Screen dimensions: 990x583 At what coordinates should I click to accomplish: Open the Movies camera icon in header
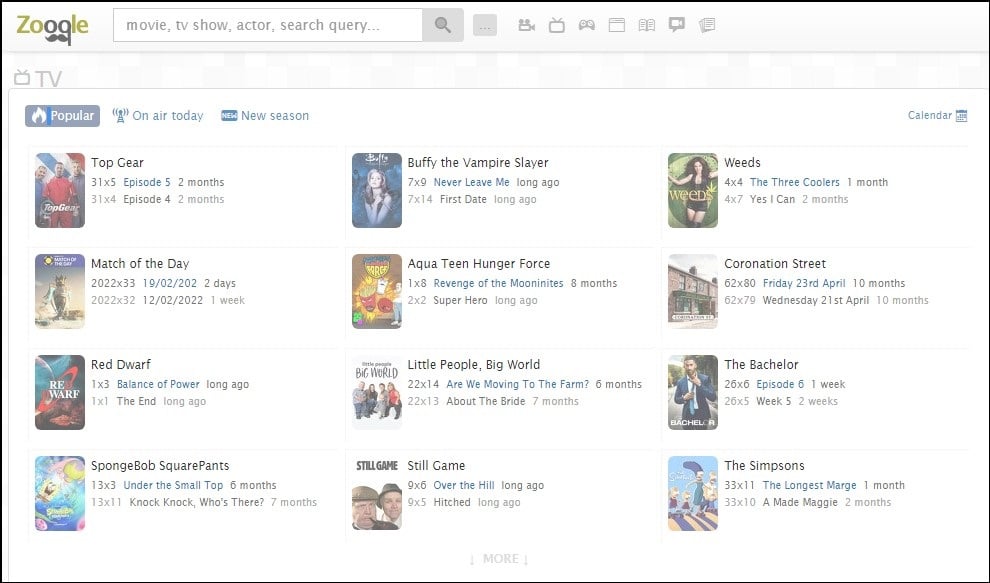tap(526, 25)
